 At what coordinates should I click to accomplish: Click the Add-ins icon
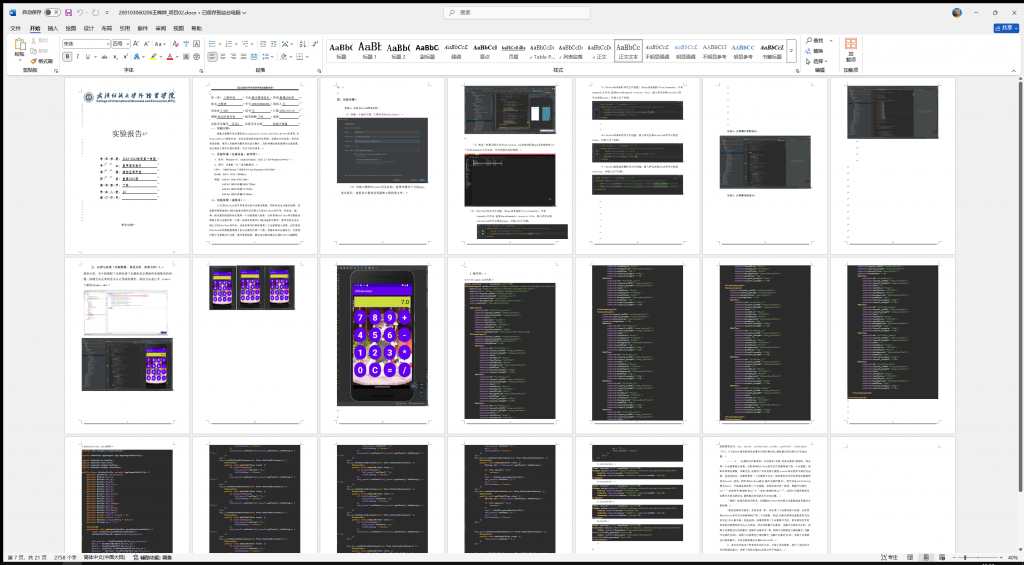coord(851,48)
